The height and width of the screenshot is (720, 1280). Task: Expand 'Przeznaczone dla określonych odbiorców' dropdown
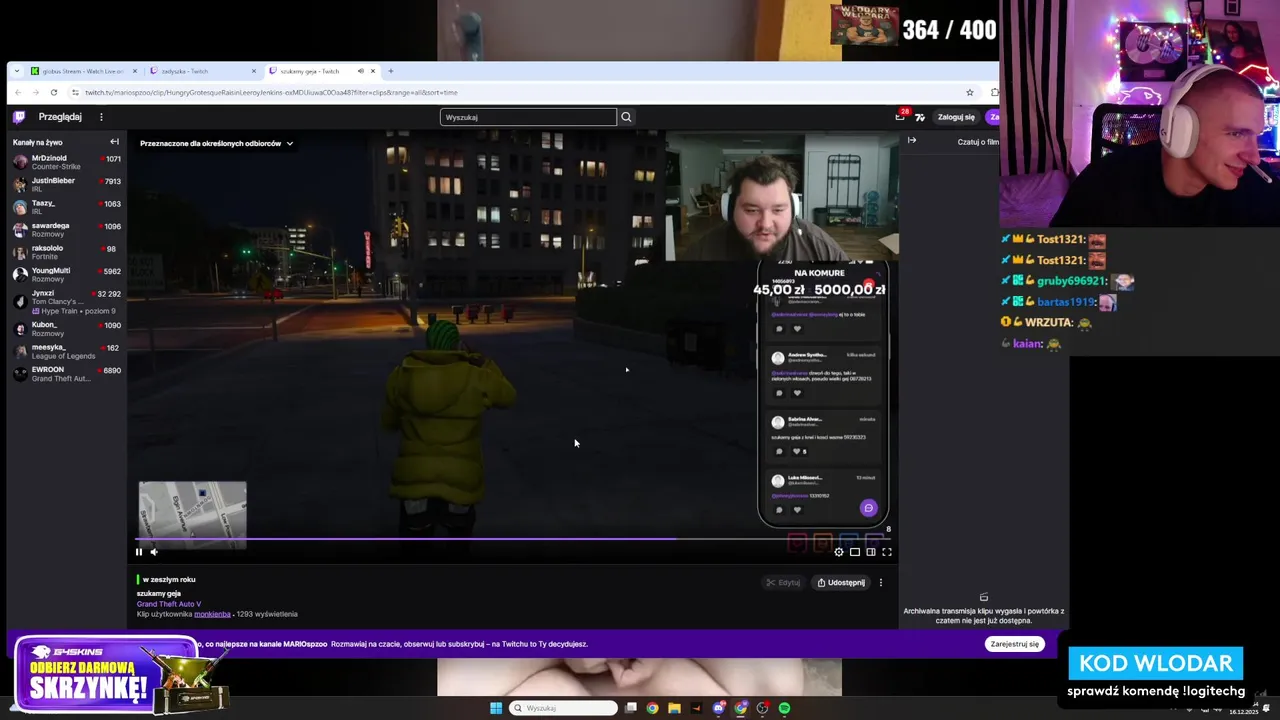coord(217,144)
